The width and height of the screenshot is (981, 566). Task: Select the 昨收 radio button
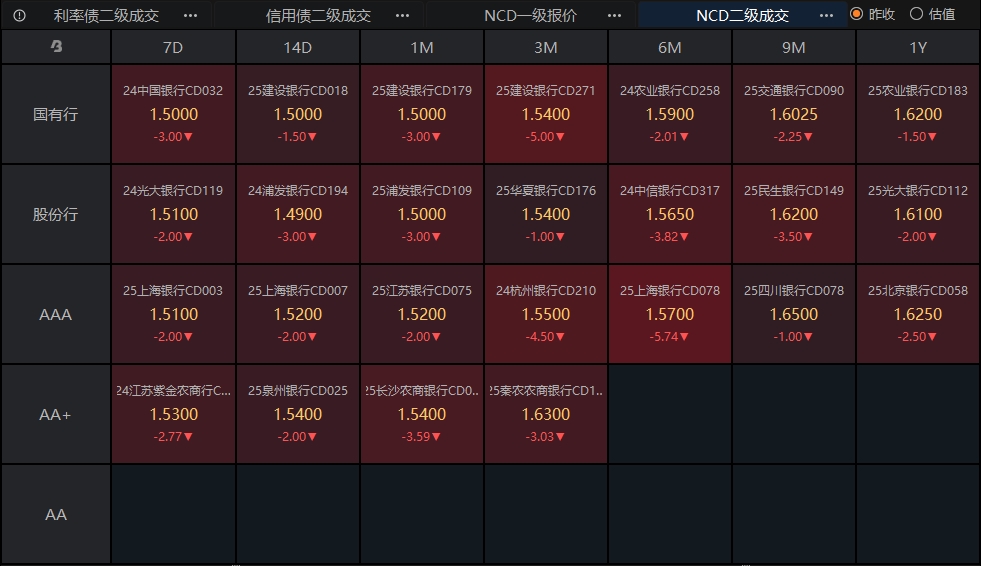click(x=856, y=14)
